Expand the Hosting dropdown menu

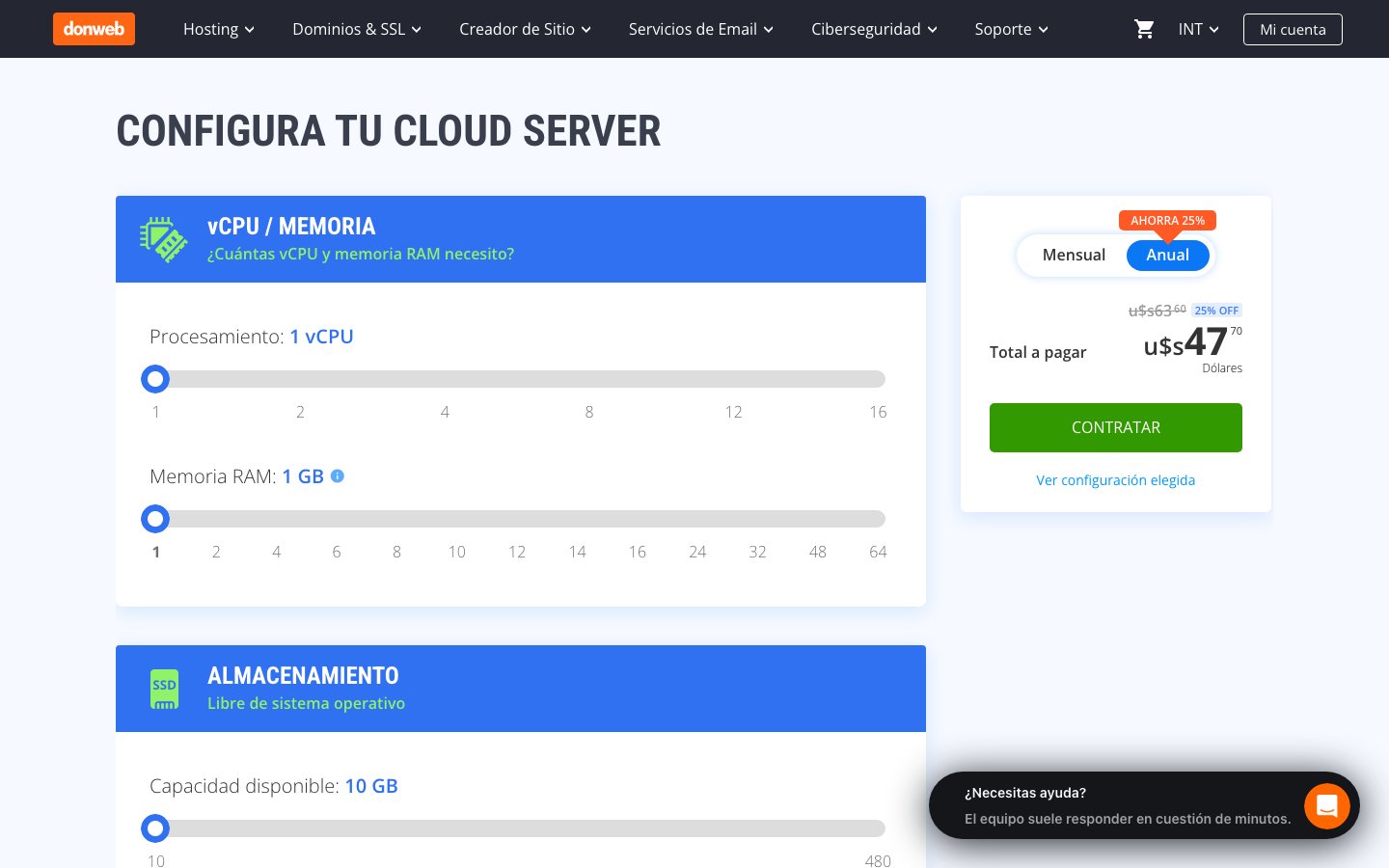pos(219,29)
